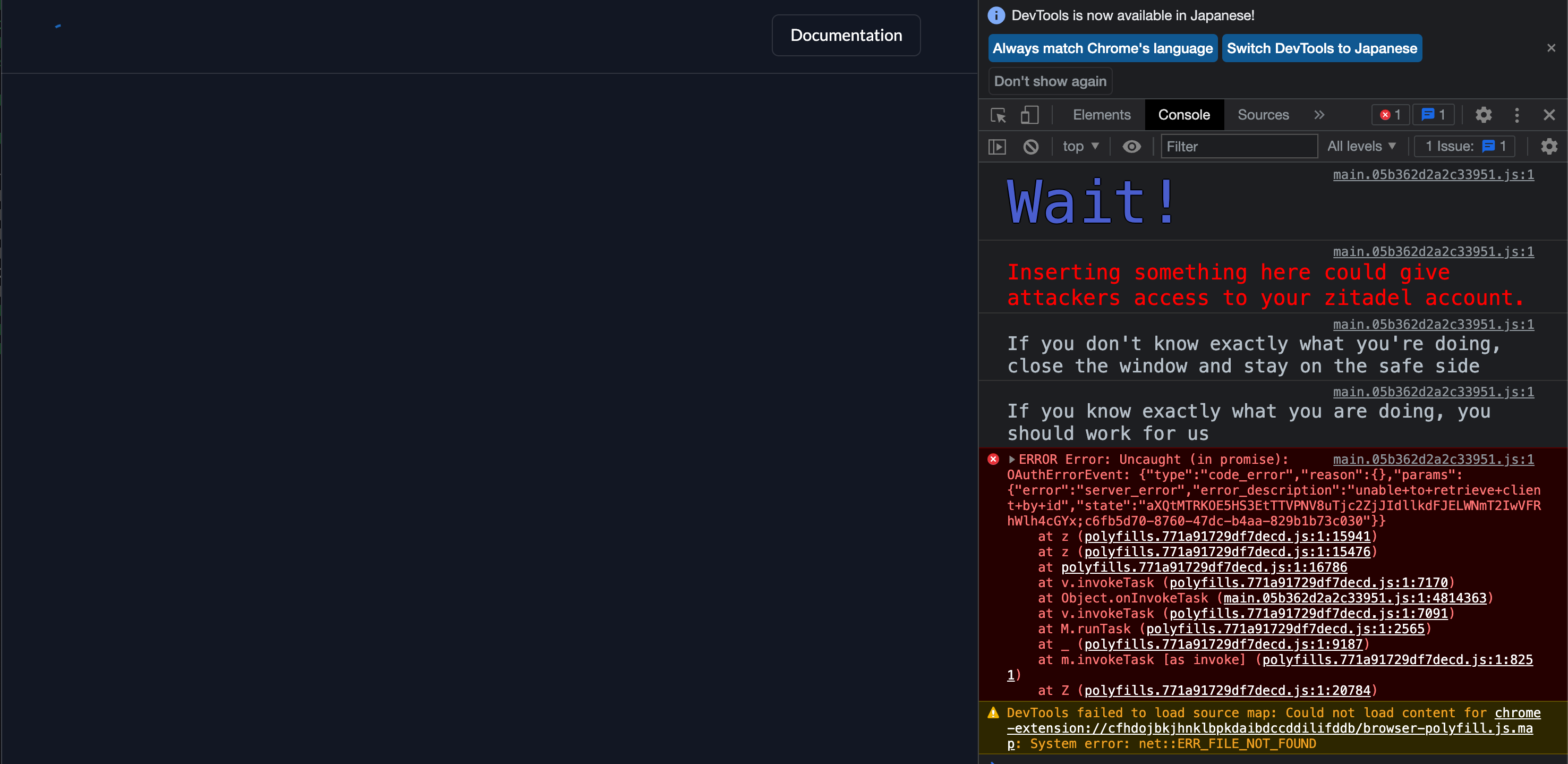Clear the console messages
Viewport: 1568px width, 764px height.
click(1031, 146)
